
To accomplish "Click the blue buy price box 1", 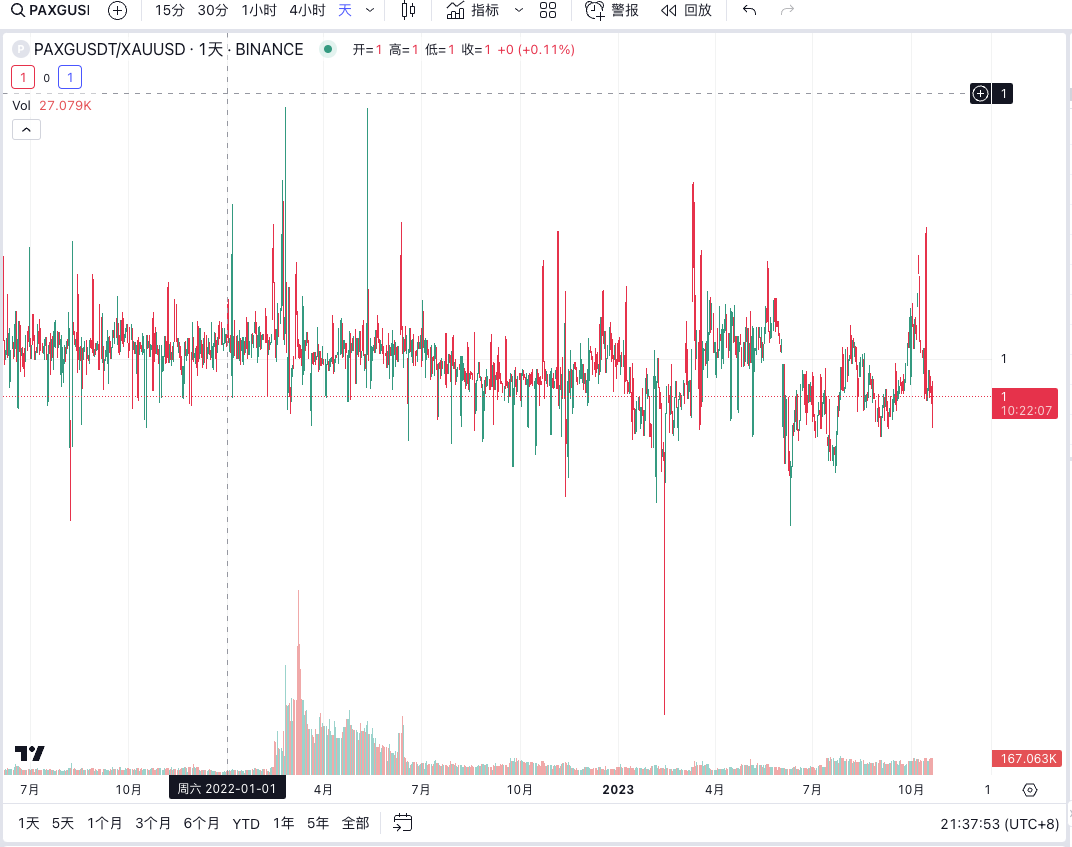I will [x=70, y=77].
